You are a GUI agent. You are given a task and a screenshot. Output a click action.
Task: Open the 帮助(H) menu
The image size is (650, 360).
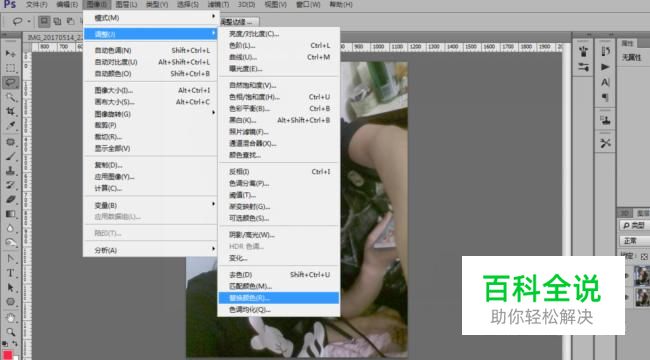coord(341,5)
